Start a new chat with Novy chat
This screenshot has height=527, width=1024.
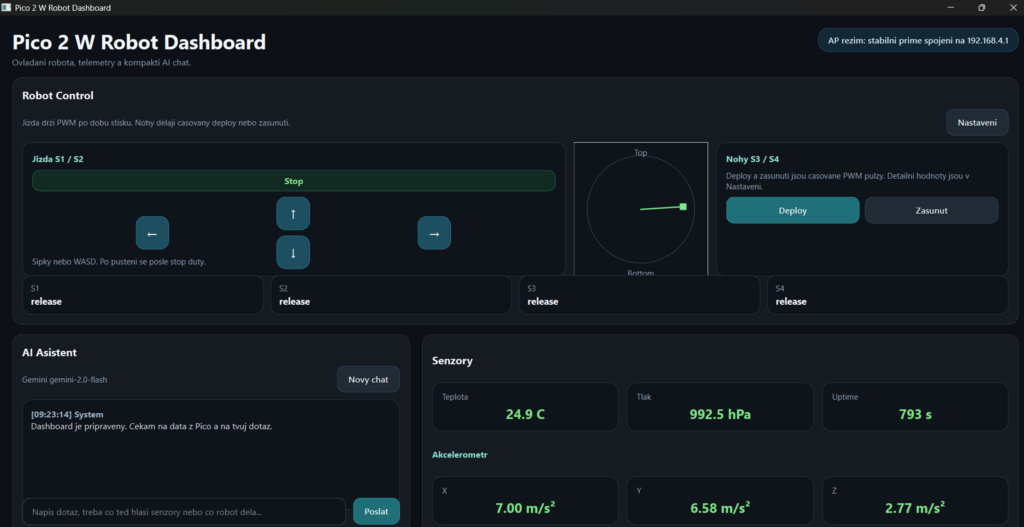coord(368,379)
